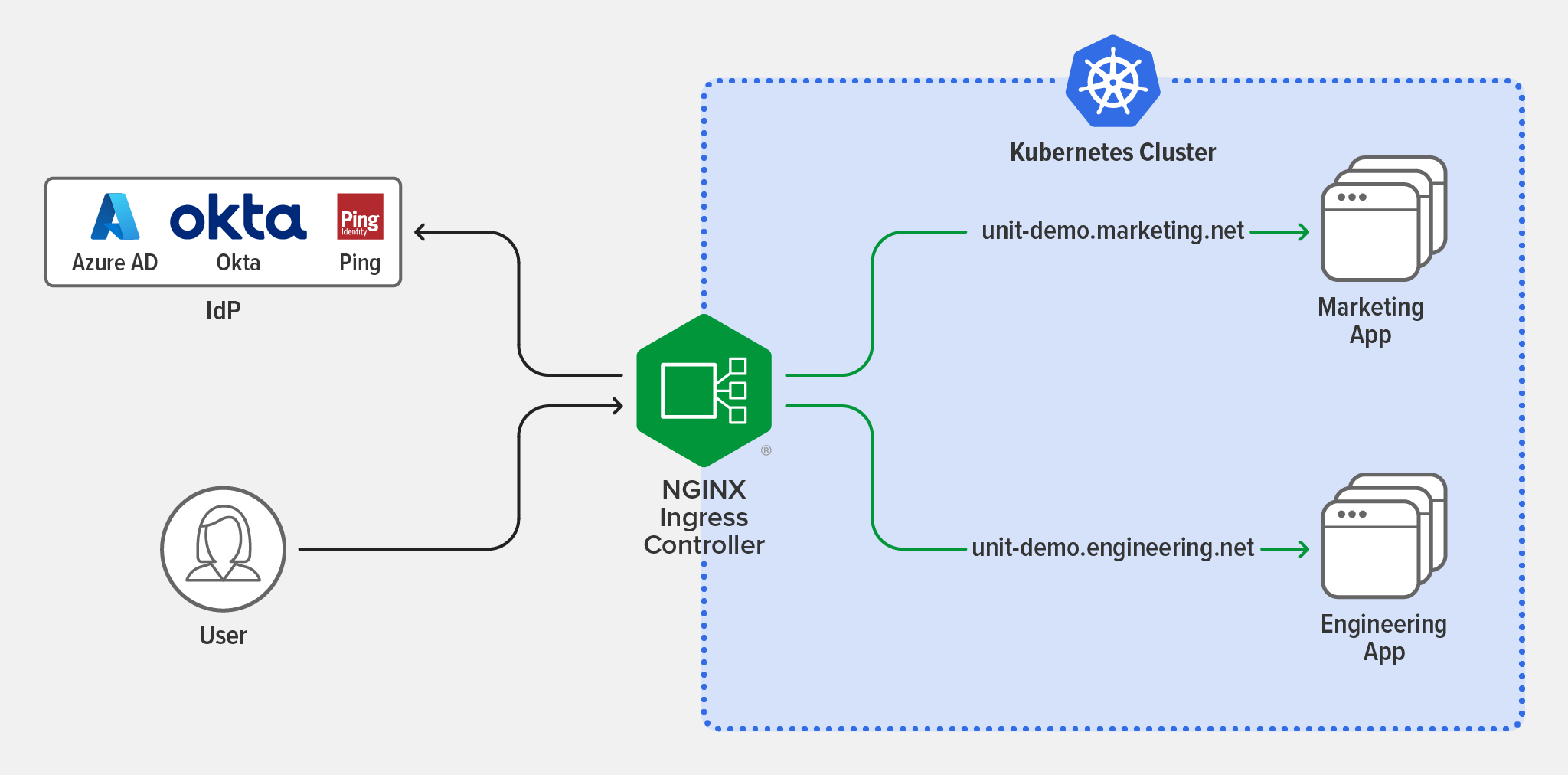Screen dimensions: 1568x775
Task: Select the 'Kubernetes Cluster' heading
Action: click(1112, 152)
